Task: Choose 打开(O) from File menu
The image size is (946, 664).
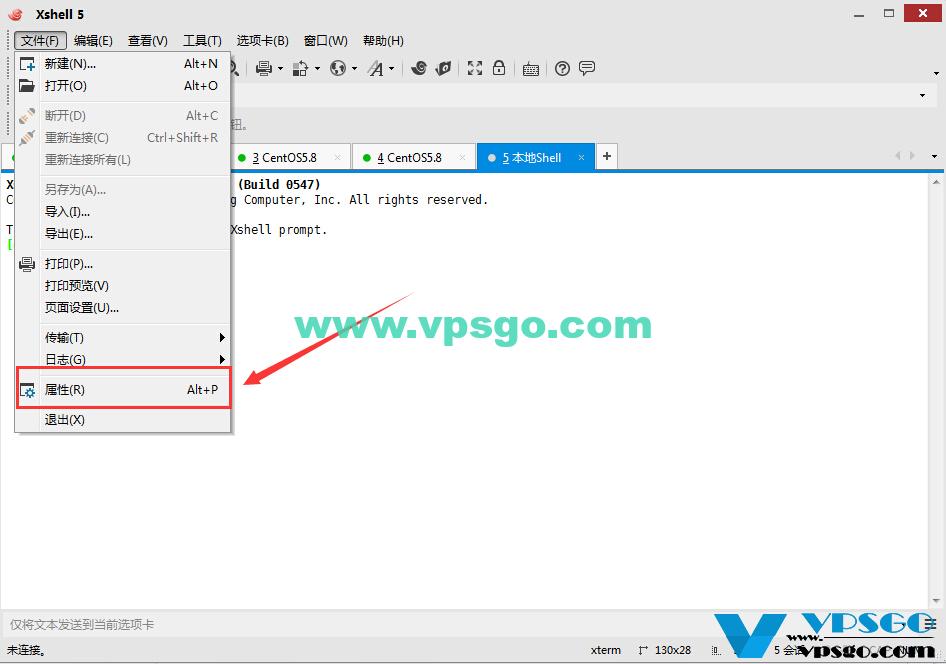Action: [x=123, y=86]
